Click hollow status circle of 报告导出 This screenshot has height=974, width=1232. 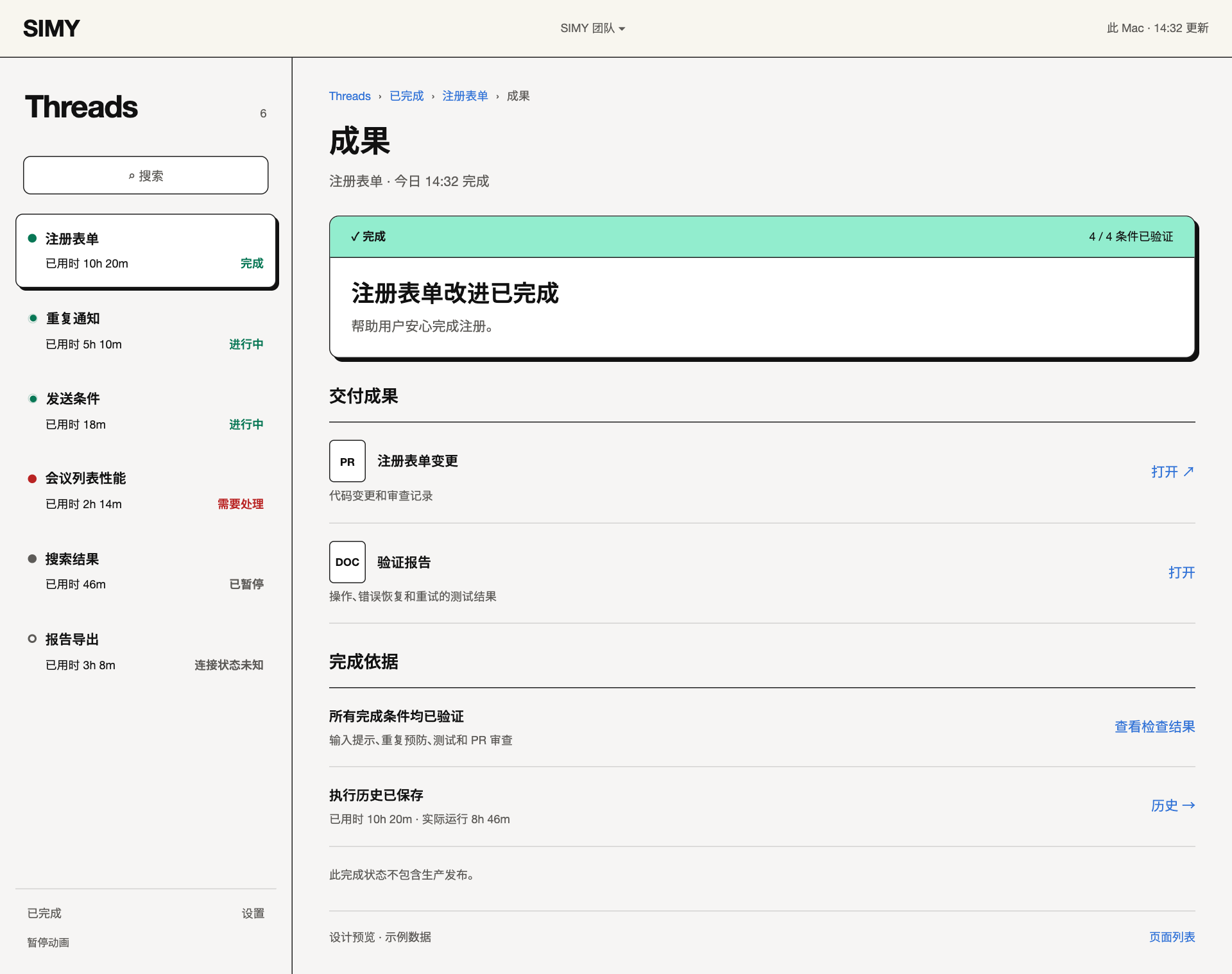tap(32, 638)
